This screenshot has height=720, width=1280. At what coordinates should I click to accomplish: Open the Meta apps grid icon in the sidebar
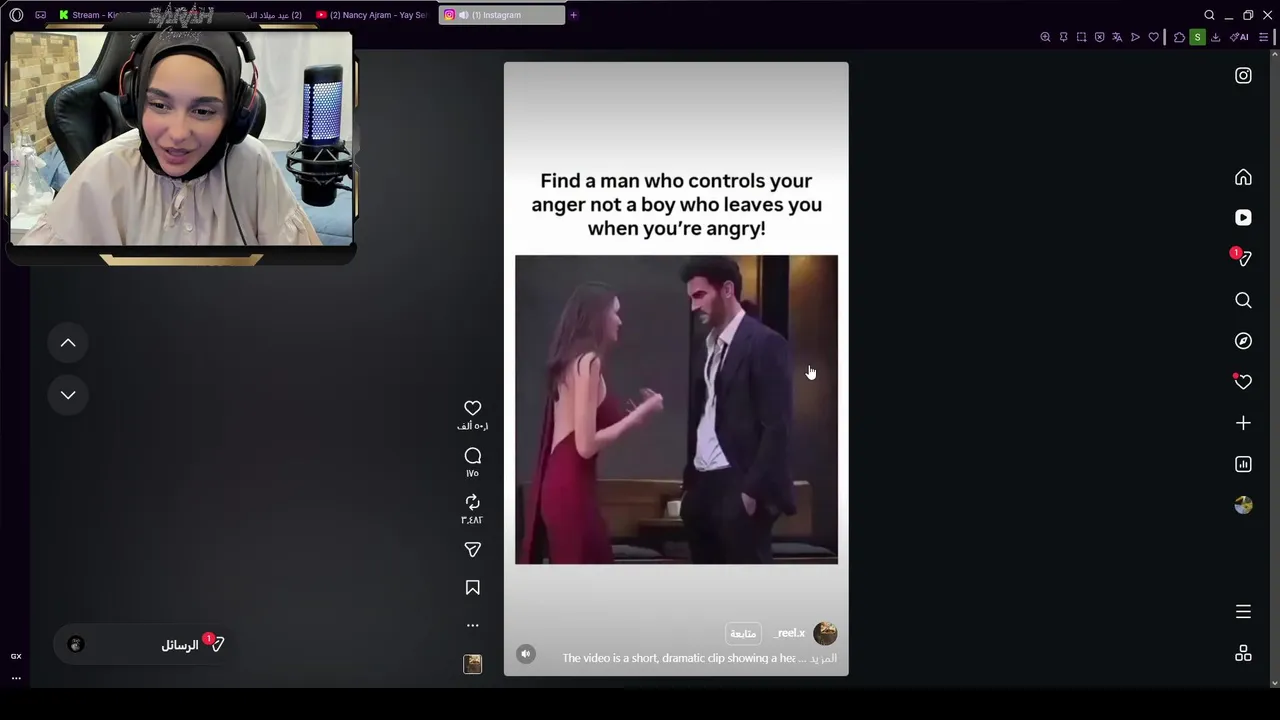(1243, 653)
